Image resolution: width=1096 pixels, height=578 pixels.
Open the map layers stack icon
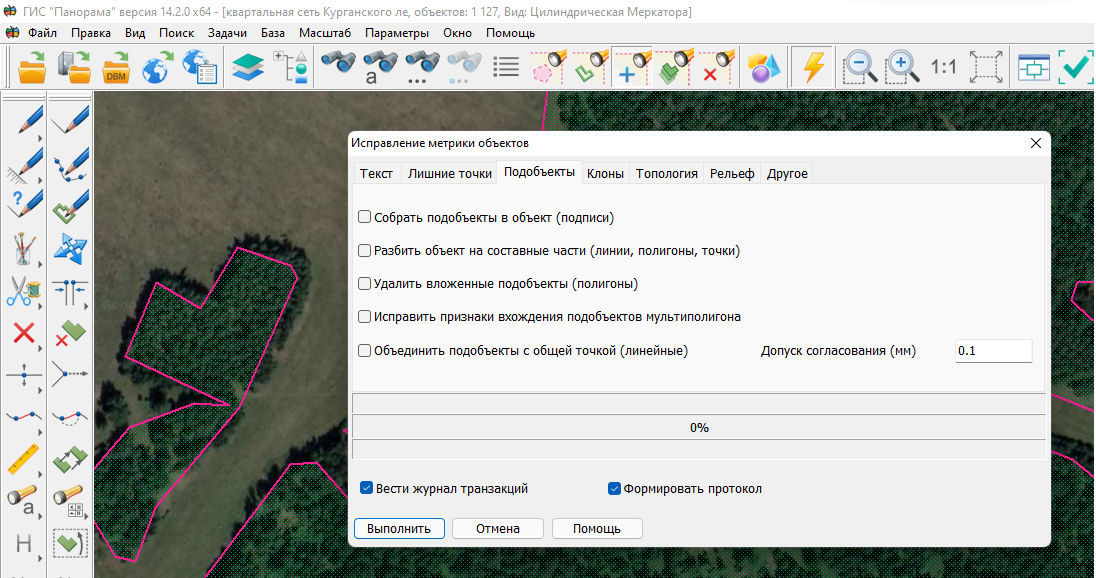click(x=246, y=68)
